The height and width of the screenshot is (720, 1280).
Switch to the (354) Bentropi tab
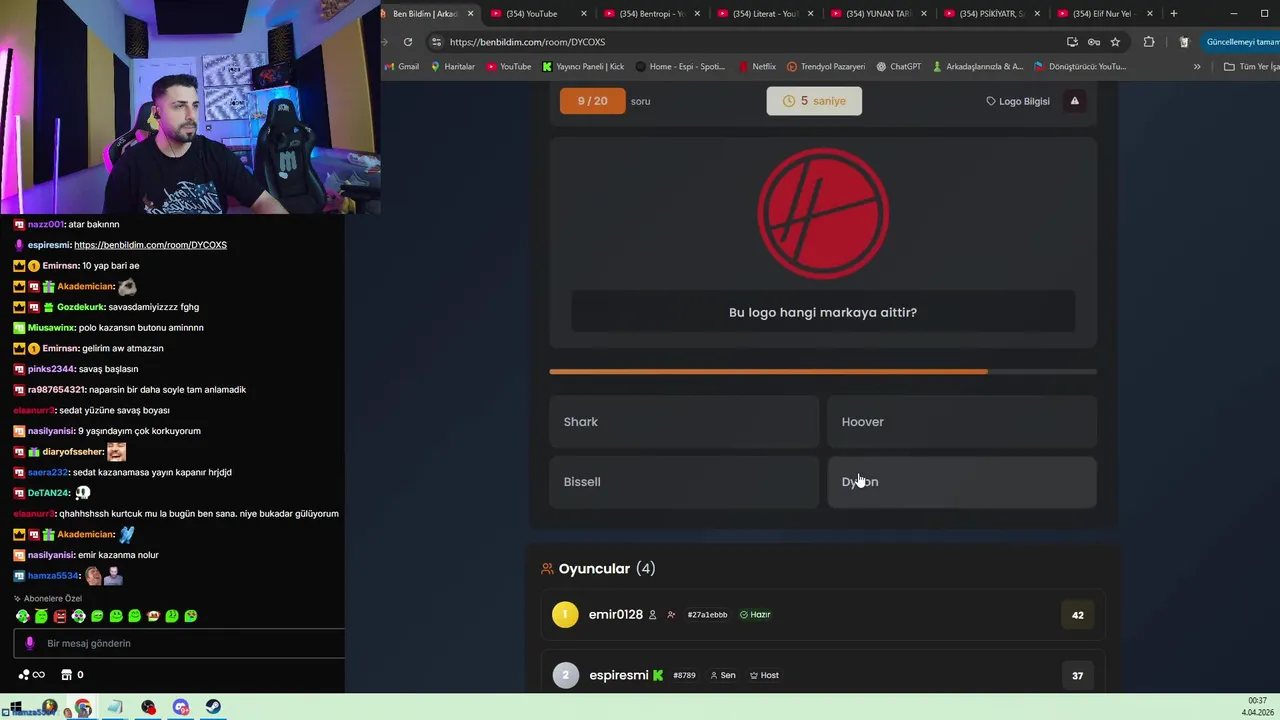[x=650, y=13]
